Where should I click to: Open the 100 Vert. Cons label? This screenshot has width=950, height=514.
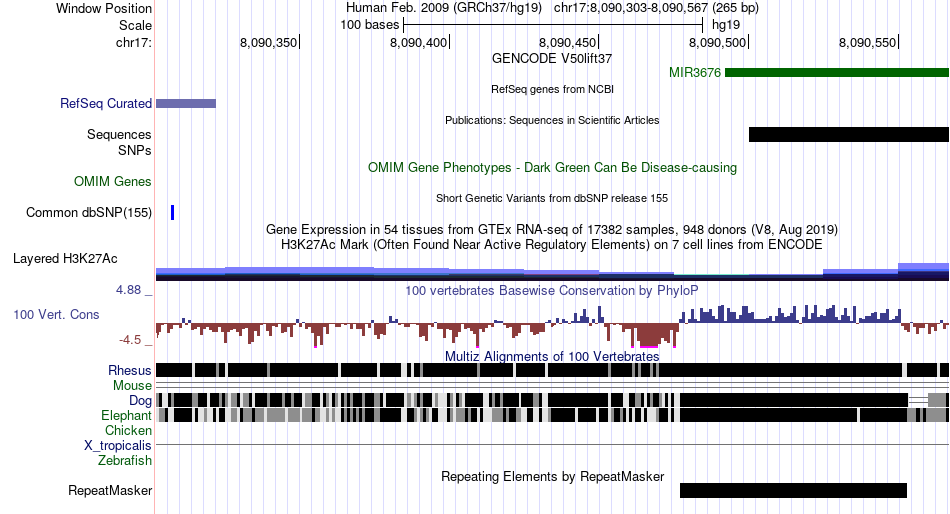click(56, 315)
